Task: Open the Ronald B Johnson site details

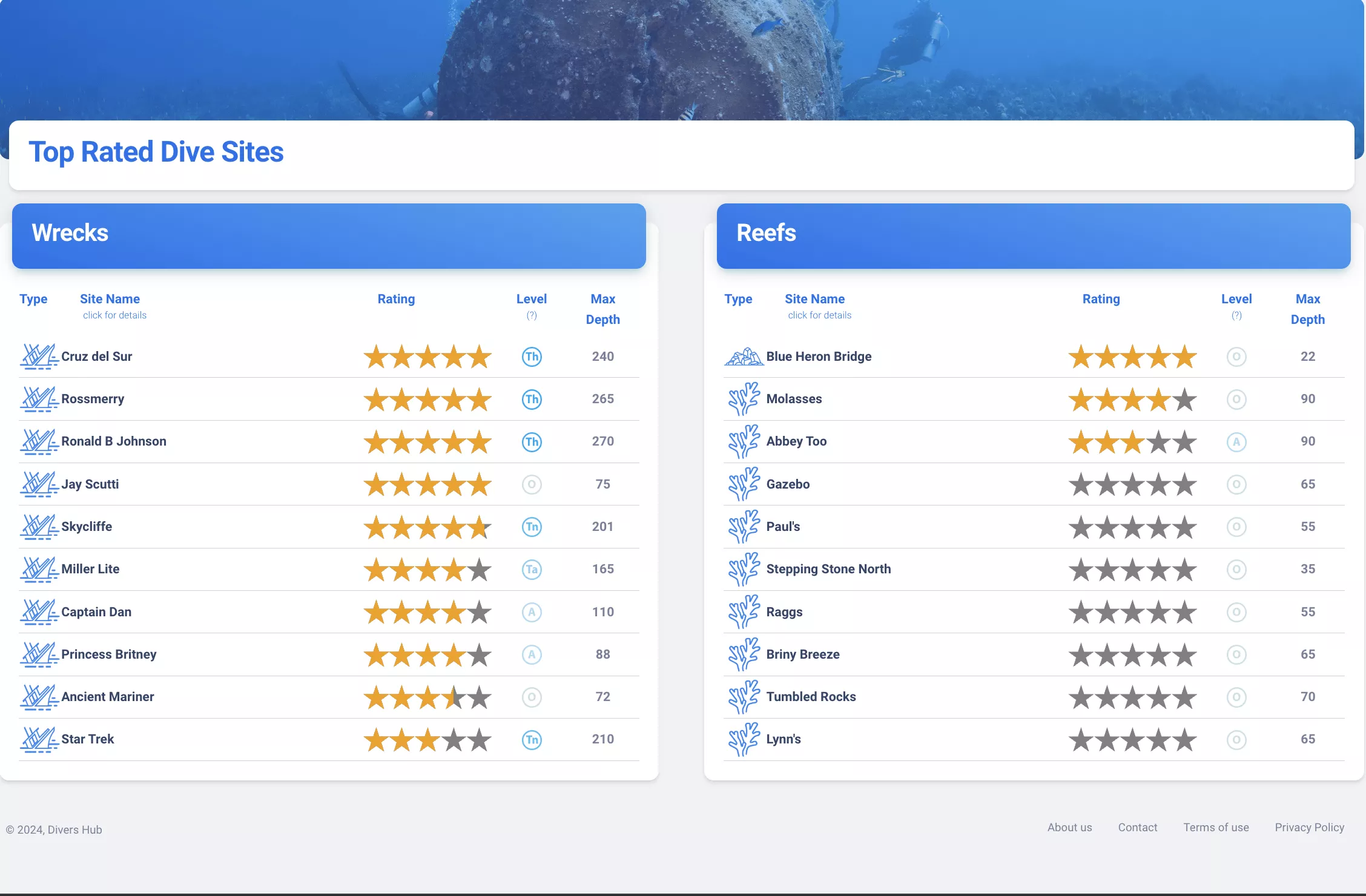Action: pyautogui.click(x=114, y=441)
